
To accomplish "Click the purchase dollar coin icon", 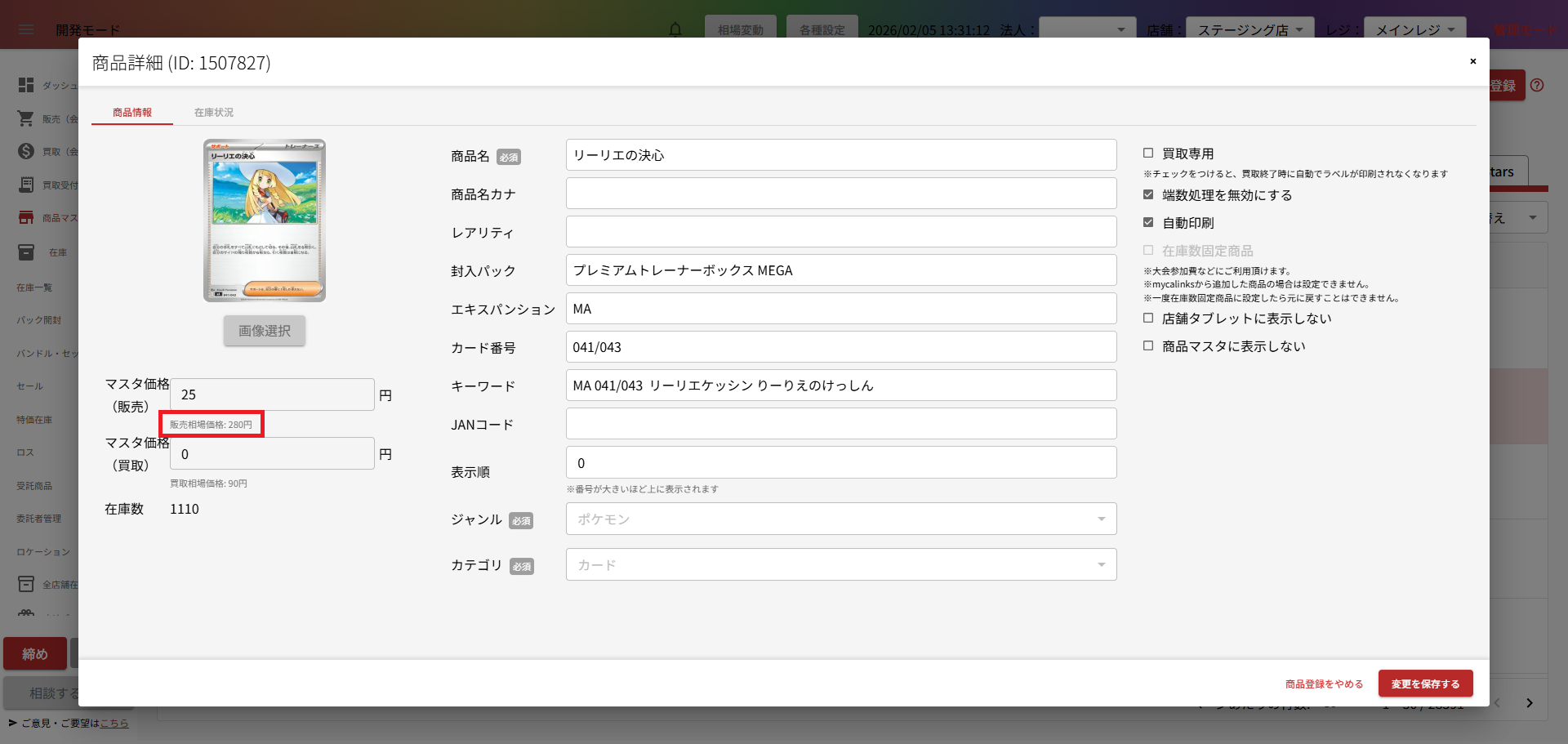I will [26, 151].
